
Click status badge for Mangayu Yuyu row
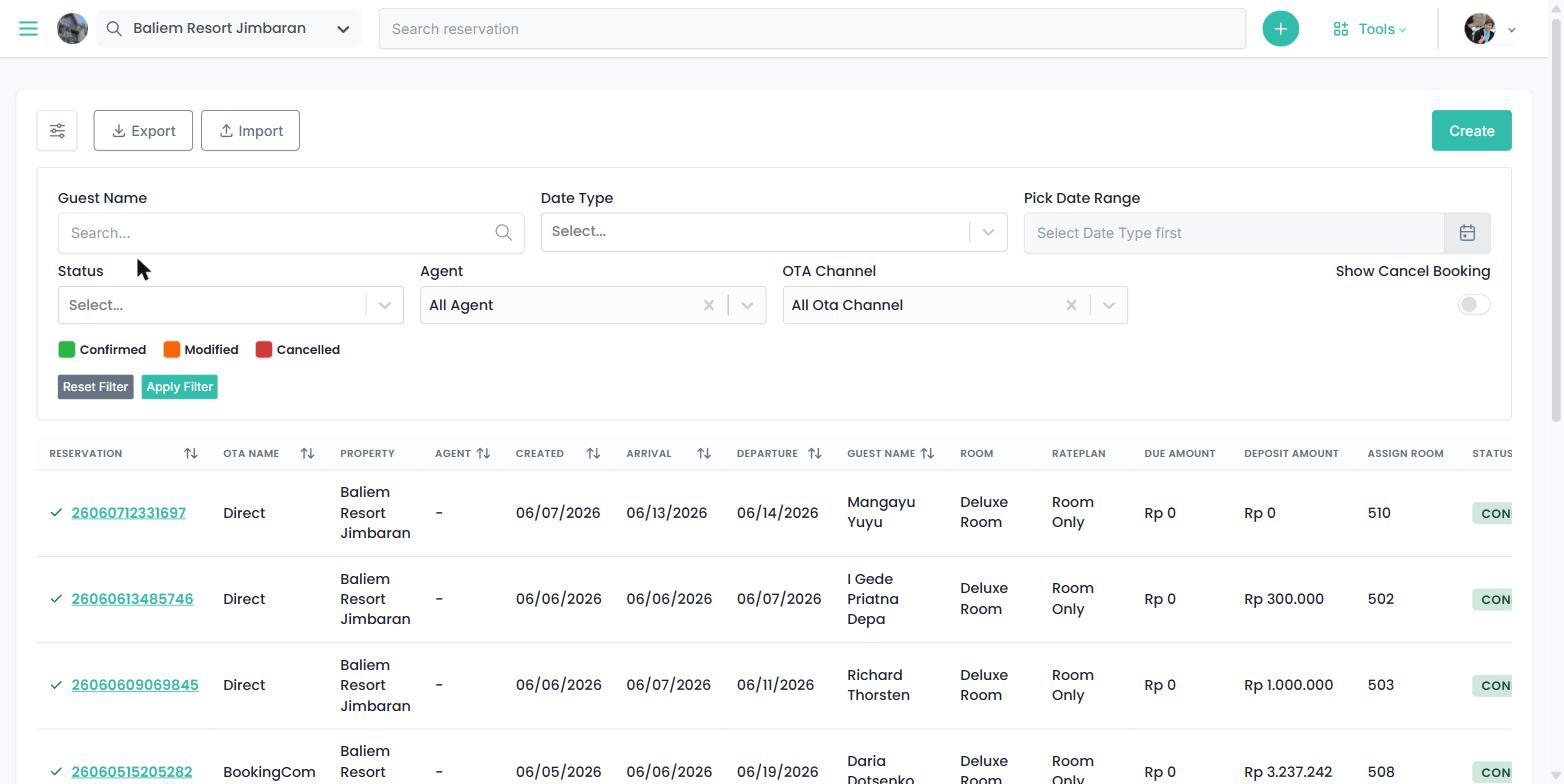(x=1491, y=514)
